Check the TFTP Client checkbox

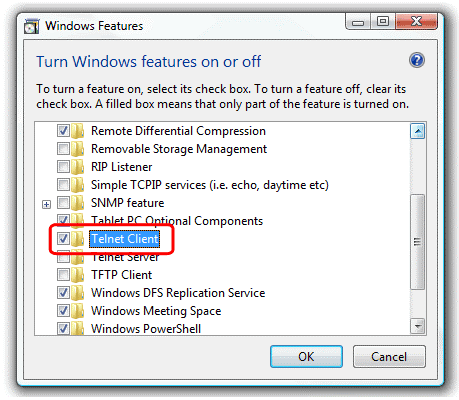tap(63, 275)
